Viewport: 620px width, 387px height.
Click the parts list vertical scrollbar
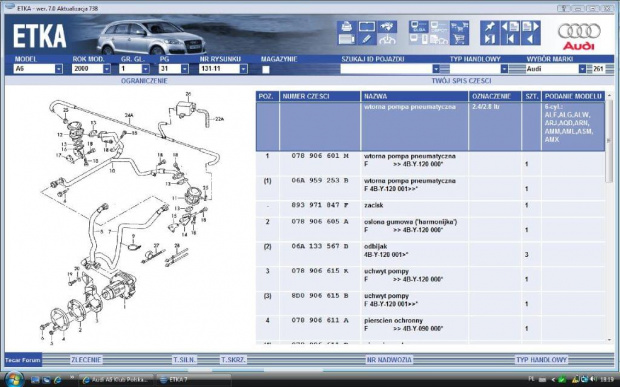tap(609, 217)
